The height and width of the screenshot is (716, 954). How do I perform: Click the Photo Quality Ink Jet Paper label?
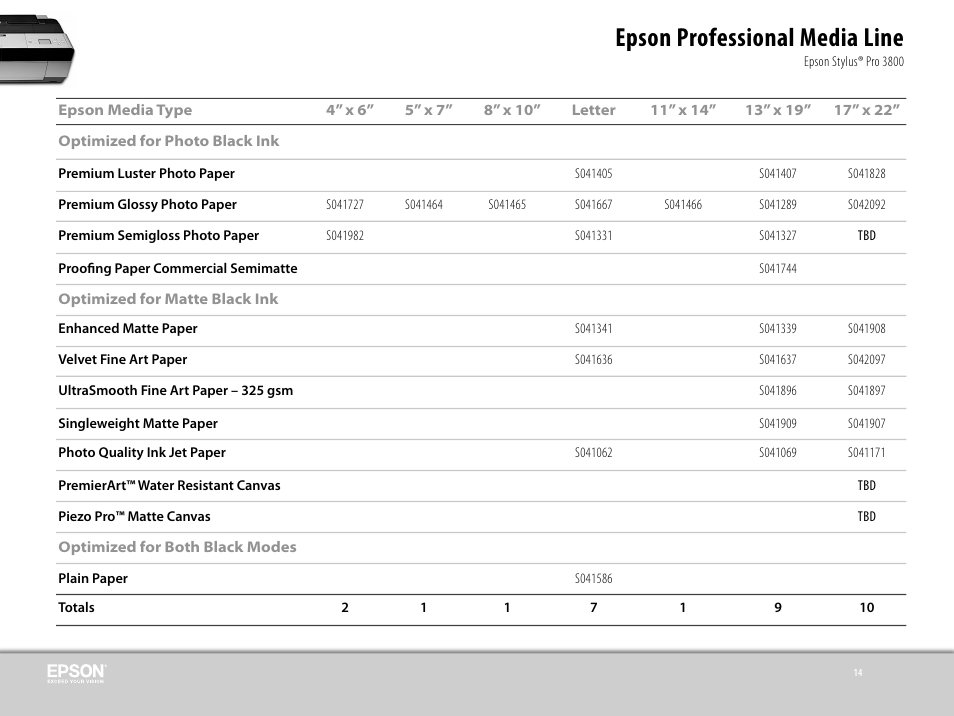[142, 453]
